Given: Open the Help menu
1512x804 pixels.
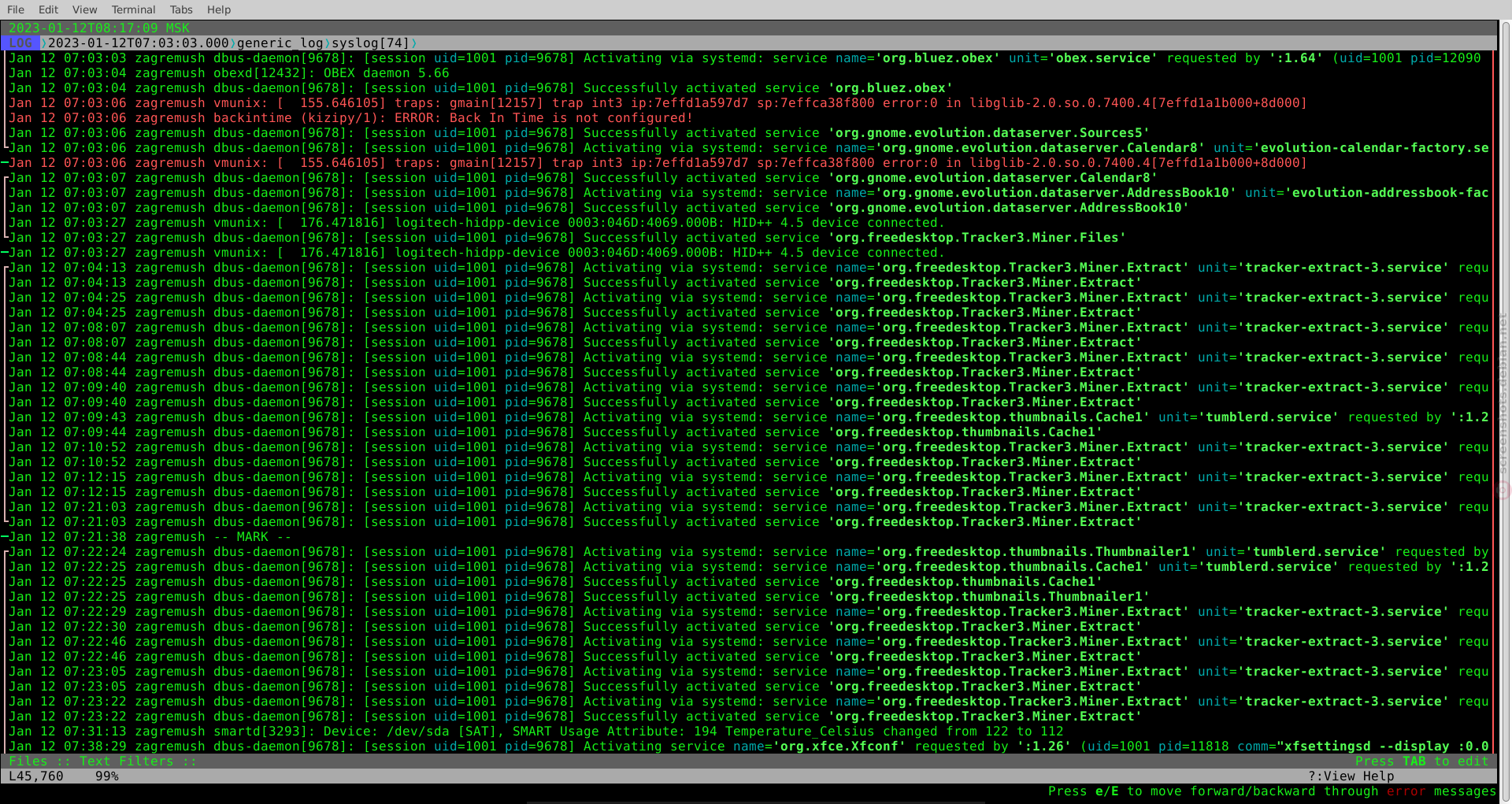Looking at the screenshot, I should (x=219, y=9).
